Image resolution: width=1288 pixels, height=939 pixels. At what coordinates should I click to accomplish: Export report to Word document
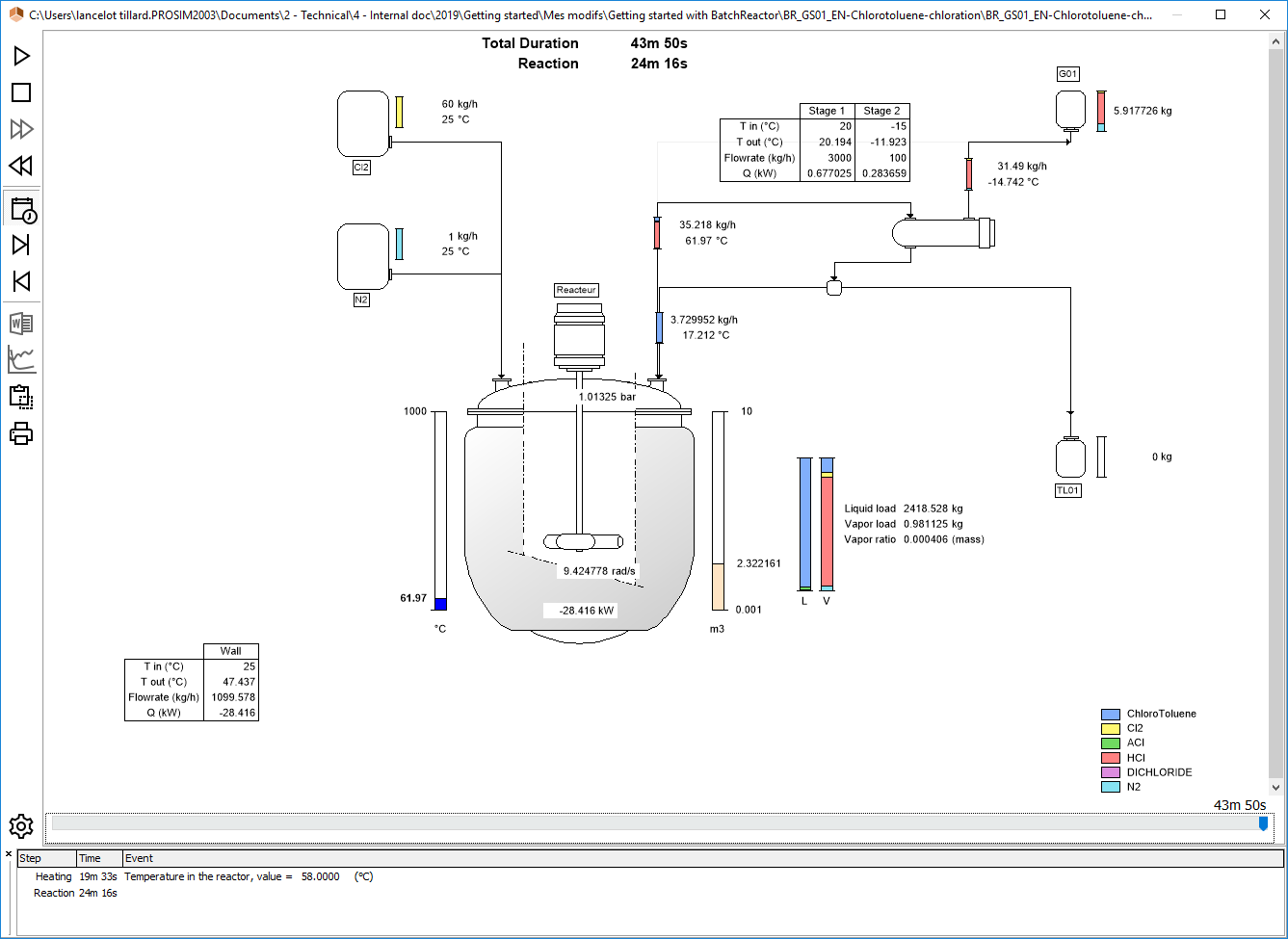click(x=21, y=324)
